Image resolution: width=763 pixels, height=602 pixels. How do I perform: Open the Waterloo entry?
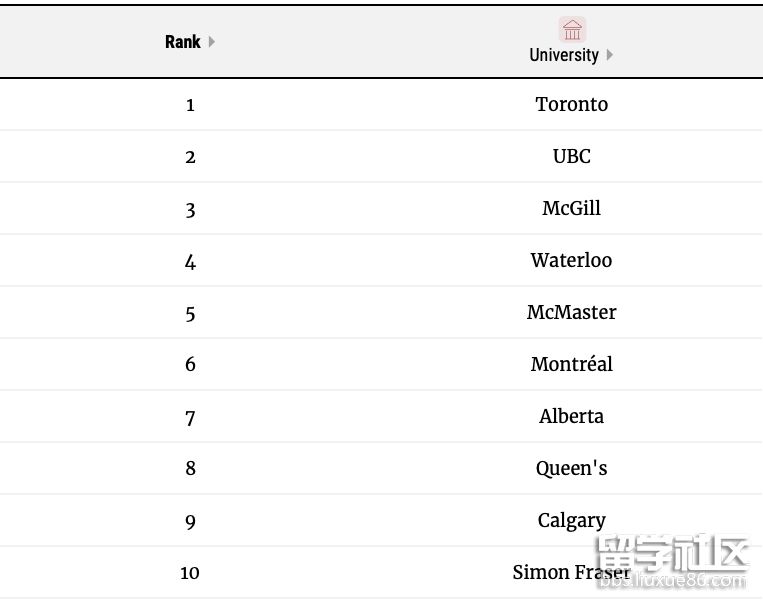[x=572, y=260]
